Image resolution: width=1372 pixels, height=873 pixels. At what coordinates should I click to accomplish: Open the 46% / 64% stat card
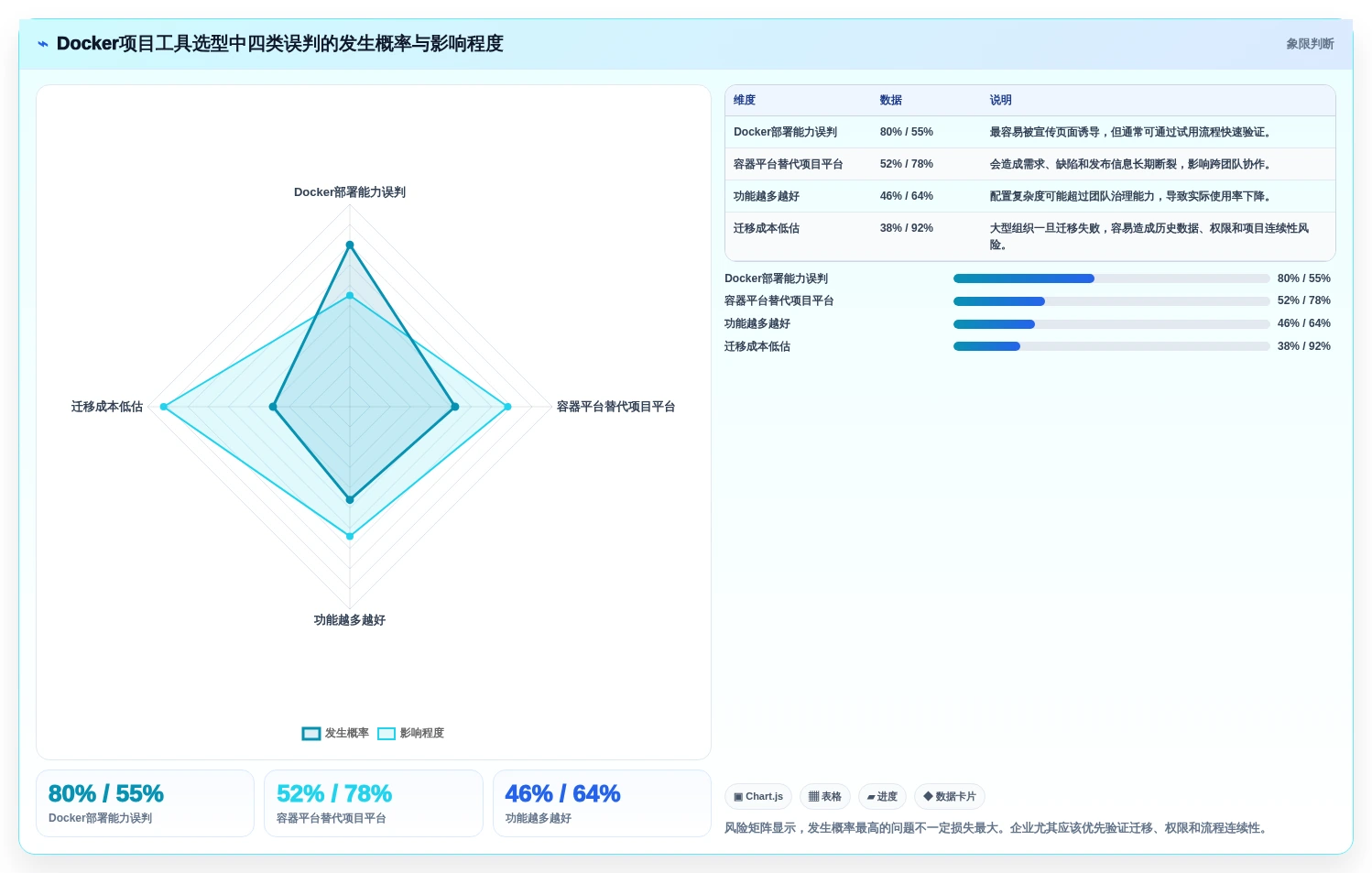[x=602, y=803]
